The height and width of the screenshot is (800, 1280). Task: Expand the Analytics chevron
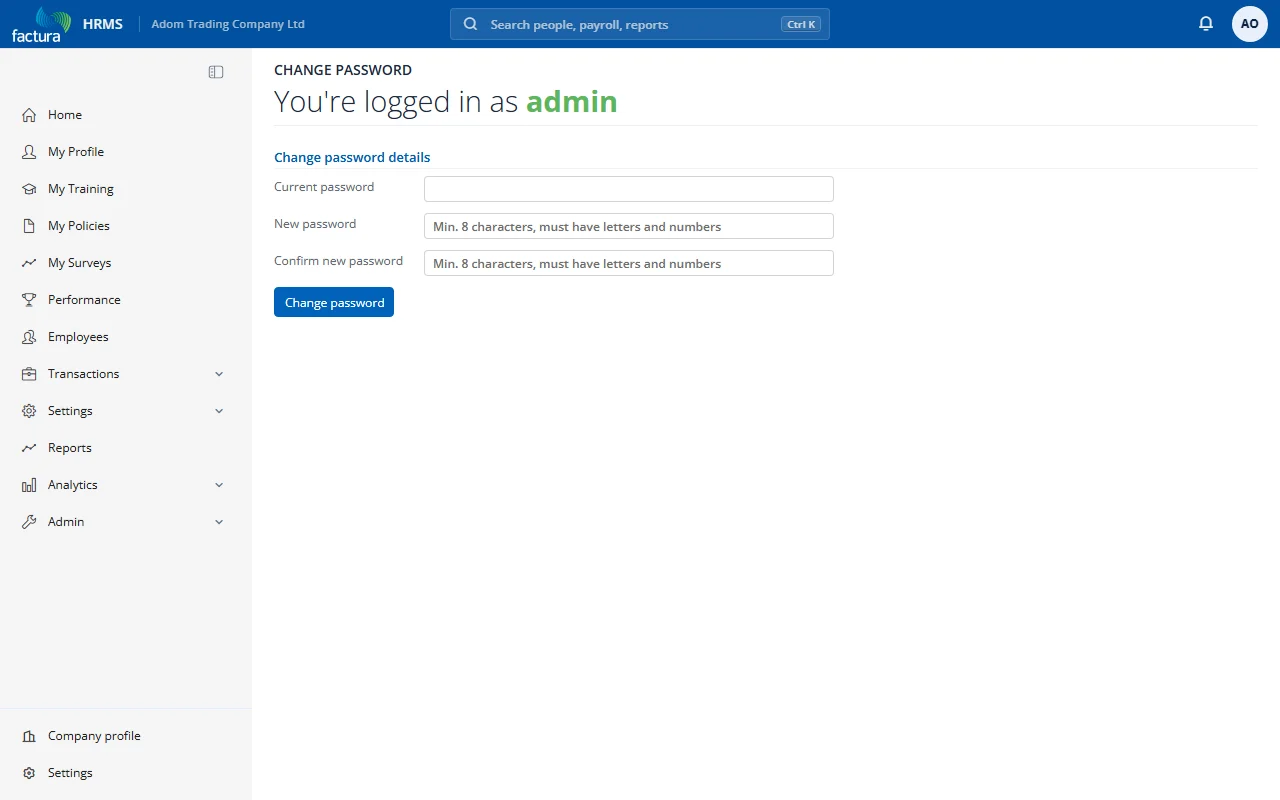(x=219, y=485)
